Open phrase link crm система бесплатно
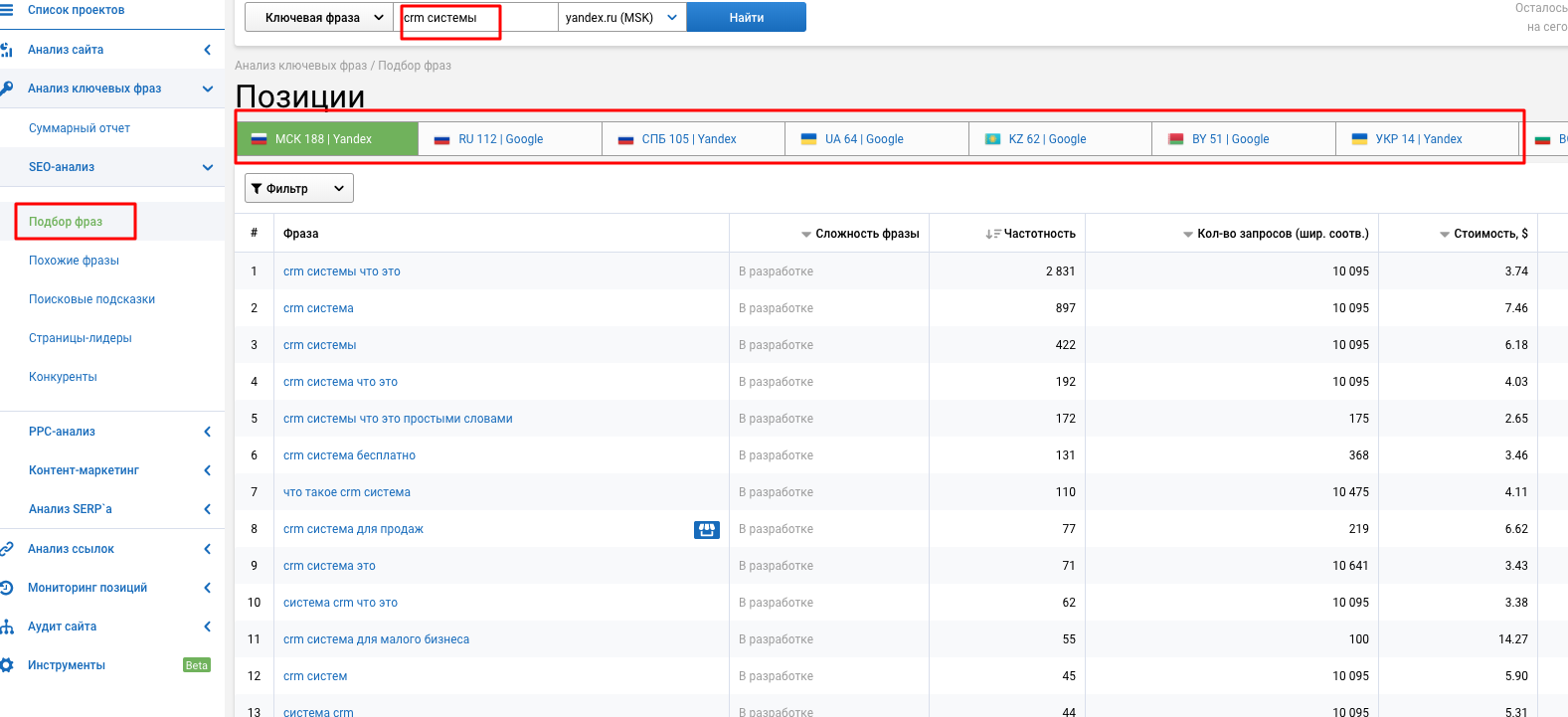The height and width of the screenshot is (717, 1568). pos(349,455)
